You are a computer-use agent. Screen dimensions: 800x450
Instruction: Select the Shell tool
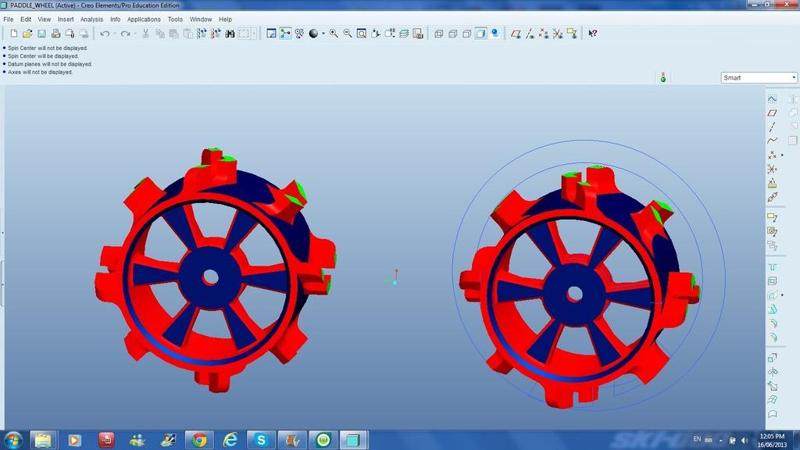click(772, 281)
